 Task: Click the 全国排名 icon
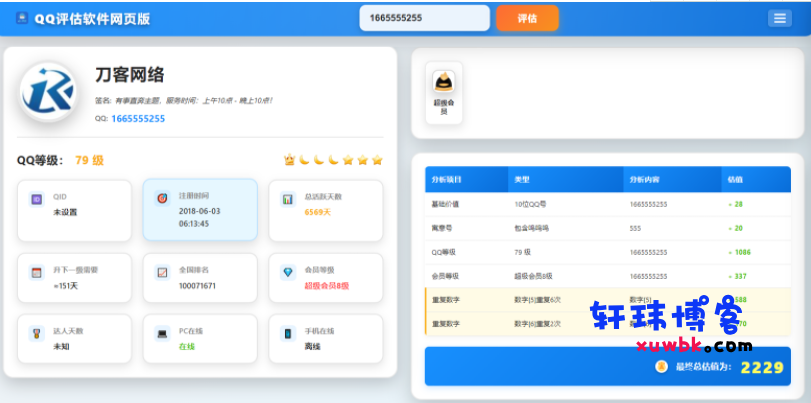click(x=162, y=272)
